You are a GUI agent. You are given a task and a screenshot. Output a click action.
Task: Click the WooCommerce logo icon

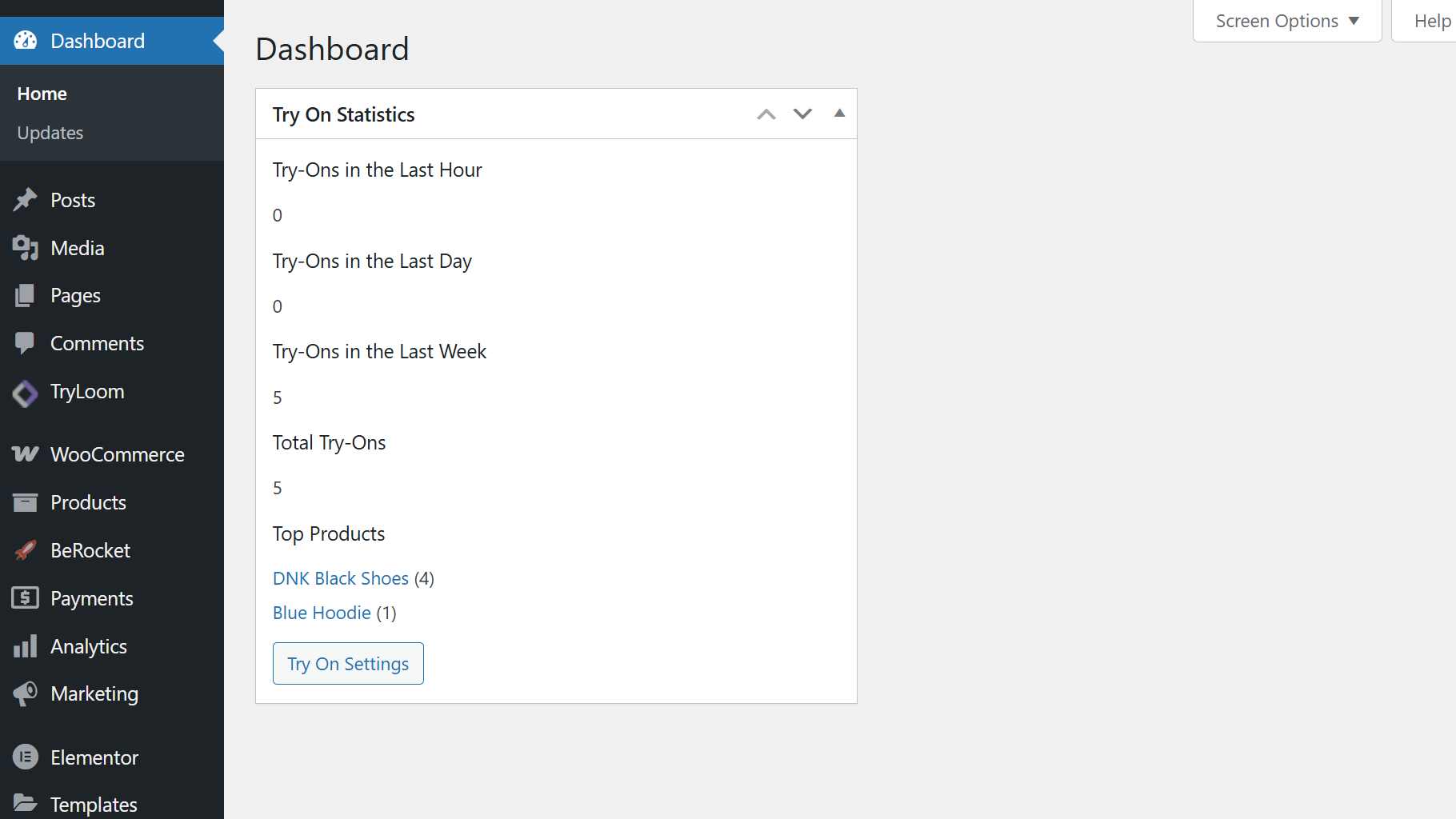[25, 454]
